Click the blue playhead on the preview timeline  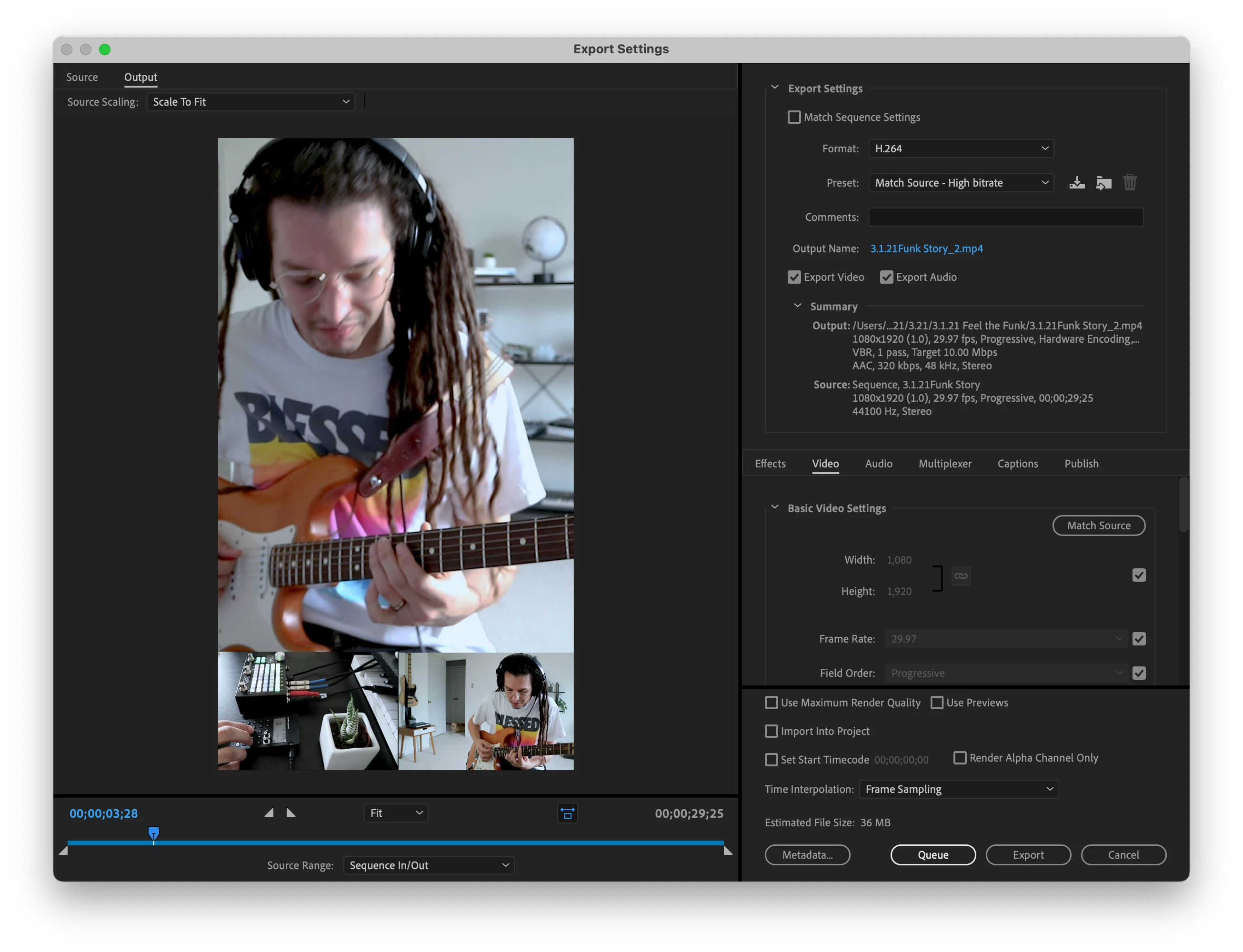[154, 833]
